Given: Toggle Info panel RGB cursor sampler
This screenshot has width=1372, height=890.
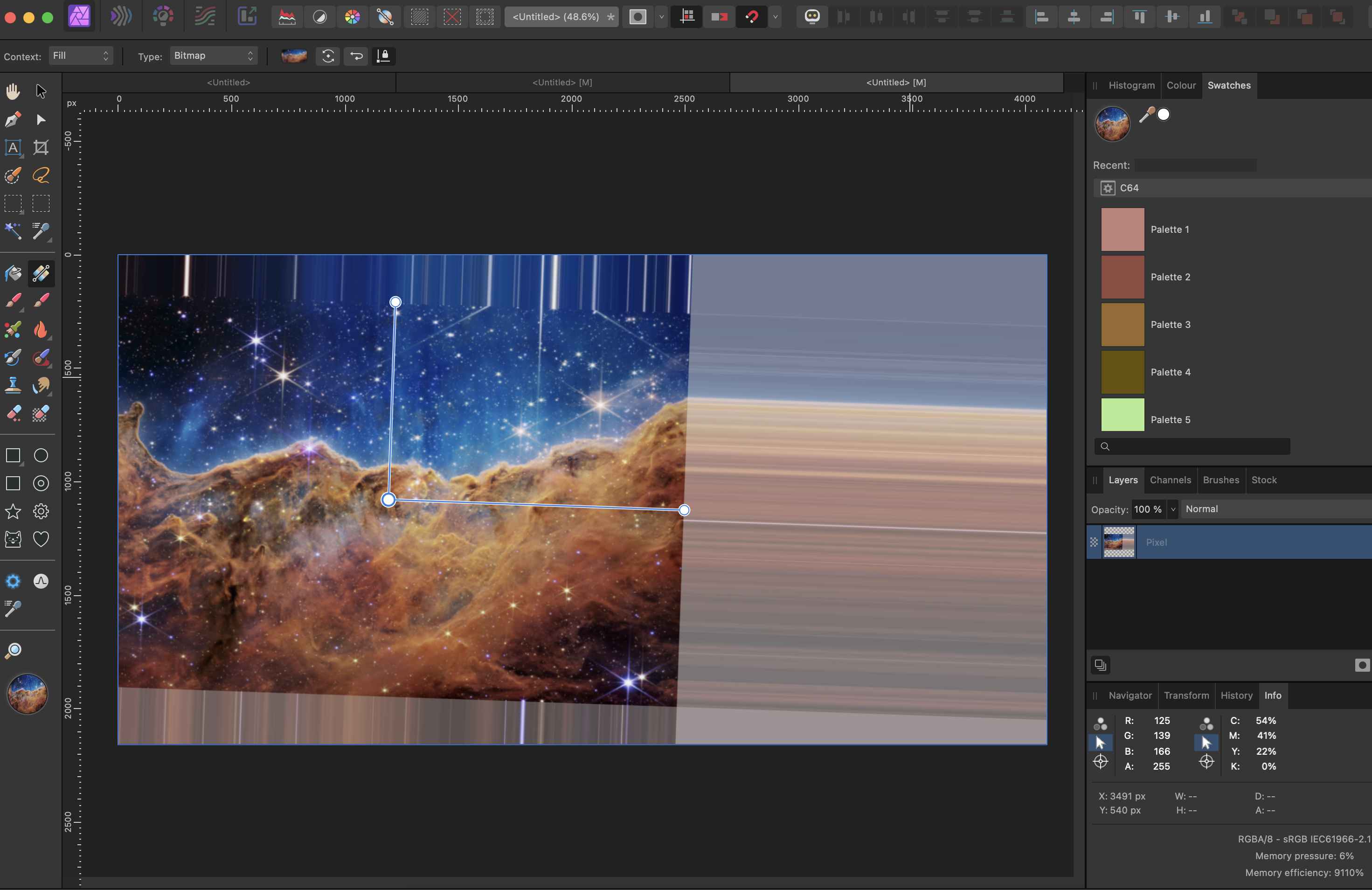Looking at the screenshot, I should pyautogui.click(x=1100, y=743).
